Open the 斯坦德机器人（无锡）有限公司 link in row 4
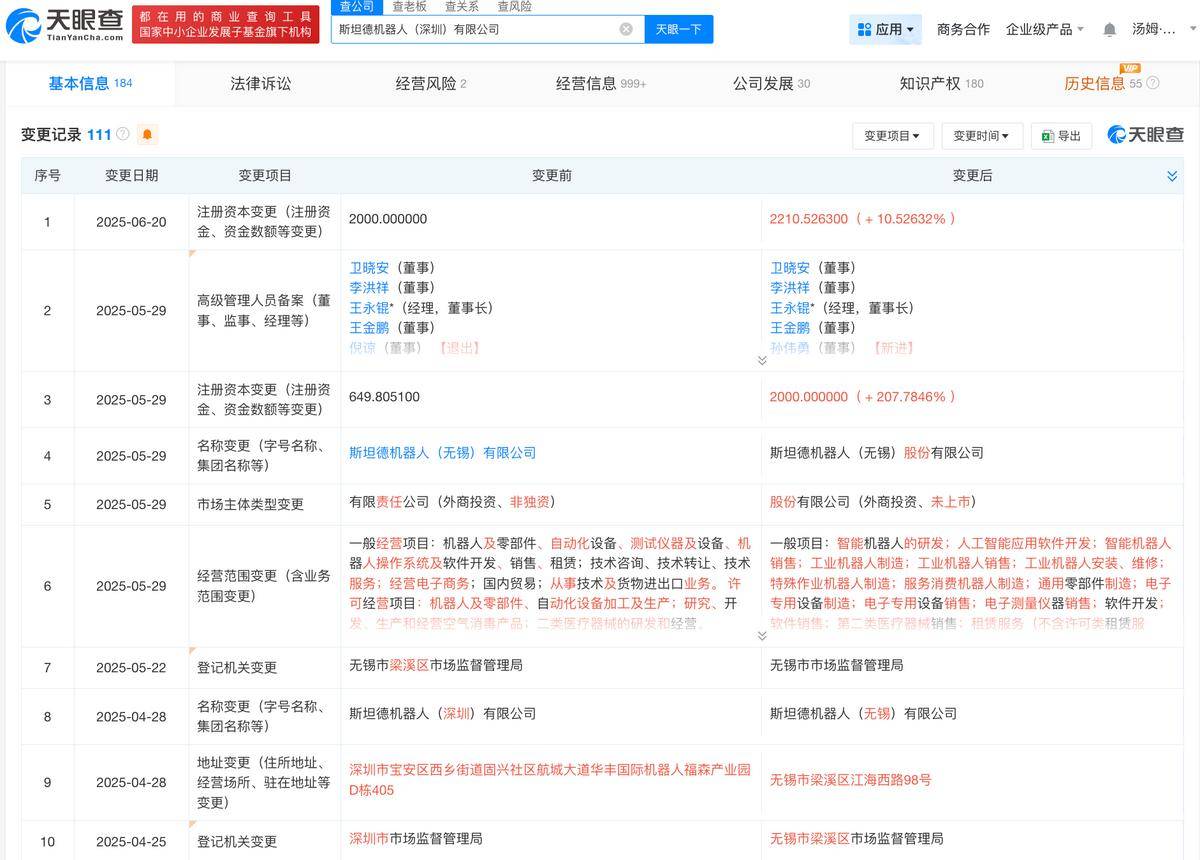 coord(443,453)
